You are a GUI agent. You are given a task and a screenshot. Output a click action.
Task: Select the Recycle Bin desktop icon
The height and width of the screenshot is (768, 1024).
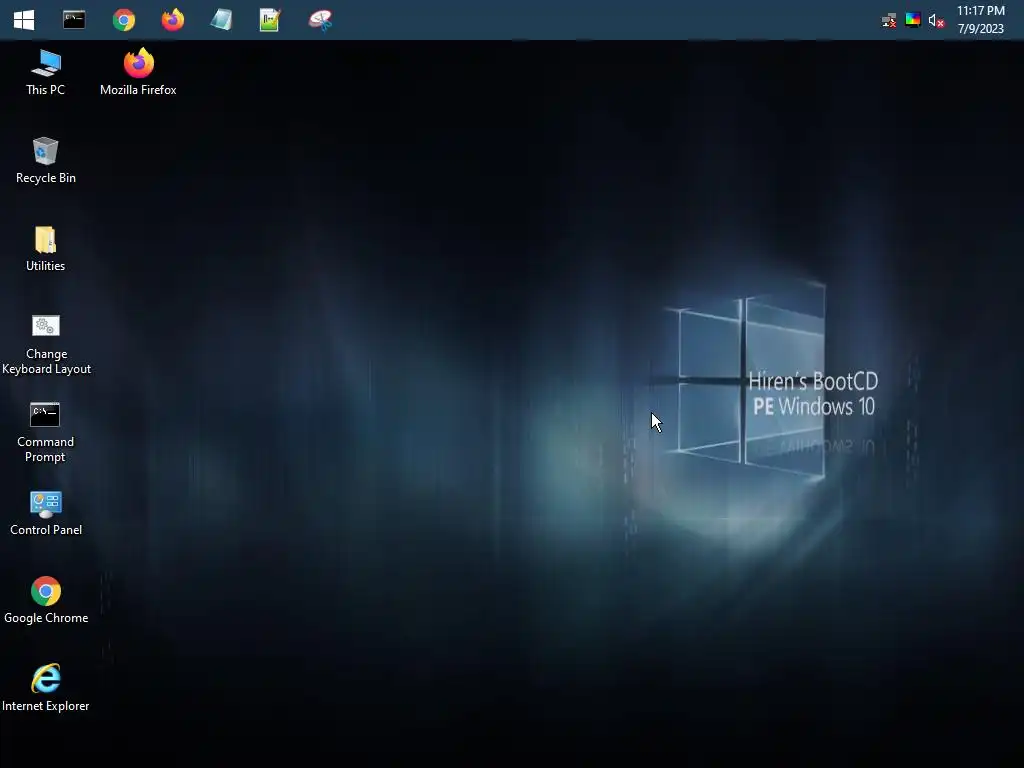click(x=46, y=161)
